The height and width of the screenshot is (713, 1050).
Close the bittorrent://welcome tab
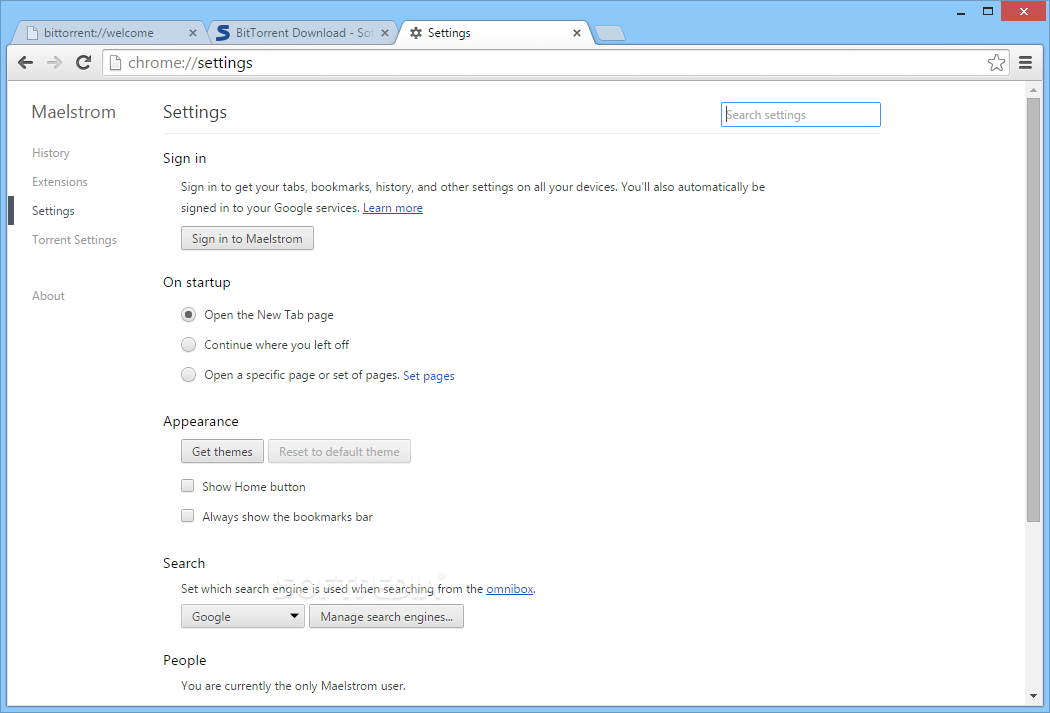point(193,33)
